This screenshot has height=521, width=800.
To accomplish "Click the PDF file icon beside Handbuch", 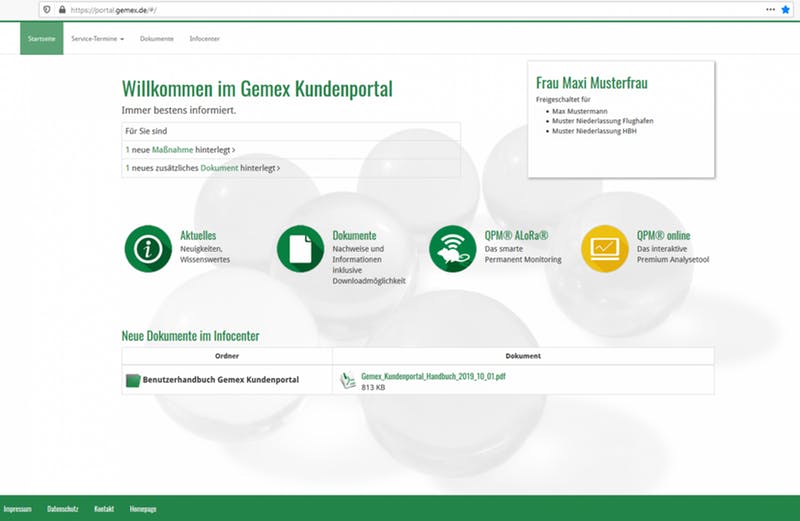I will [x=347, y=380].
